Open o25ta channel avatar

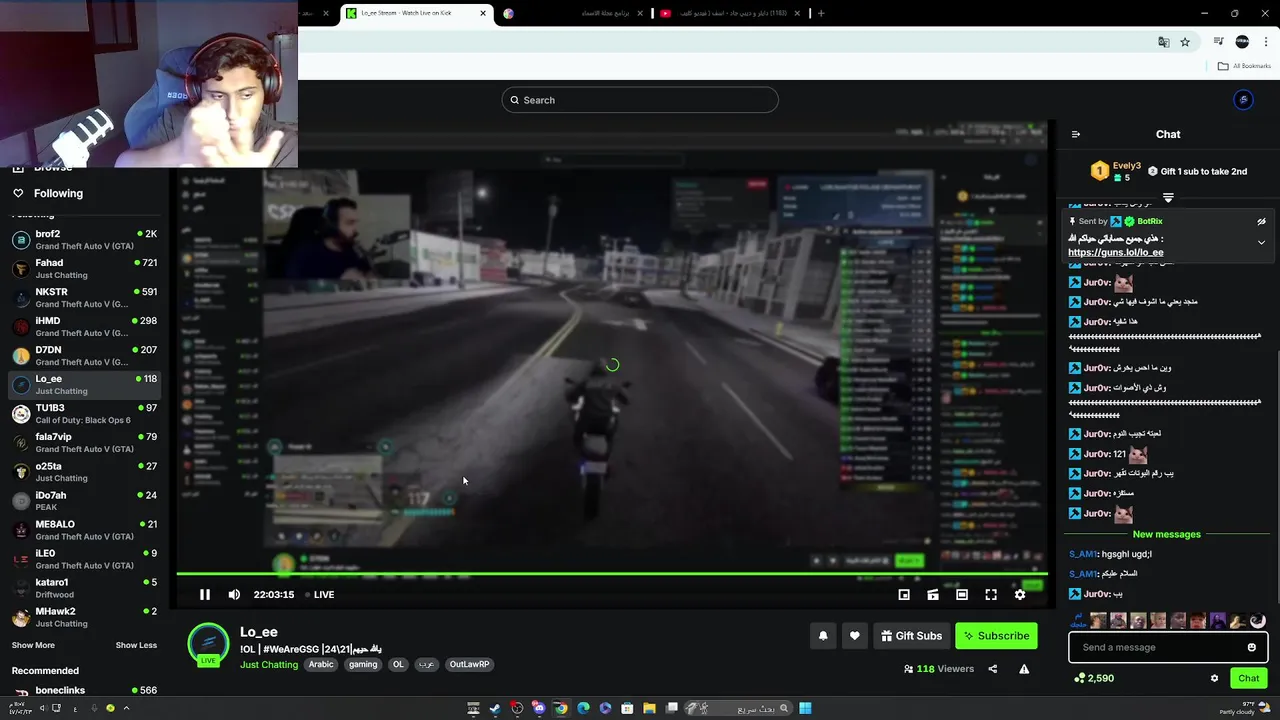tap(20, 472)
